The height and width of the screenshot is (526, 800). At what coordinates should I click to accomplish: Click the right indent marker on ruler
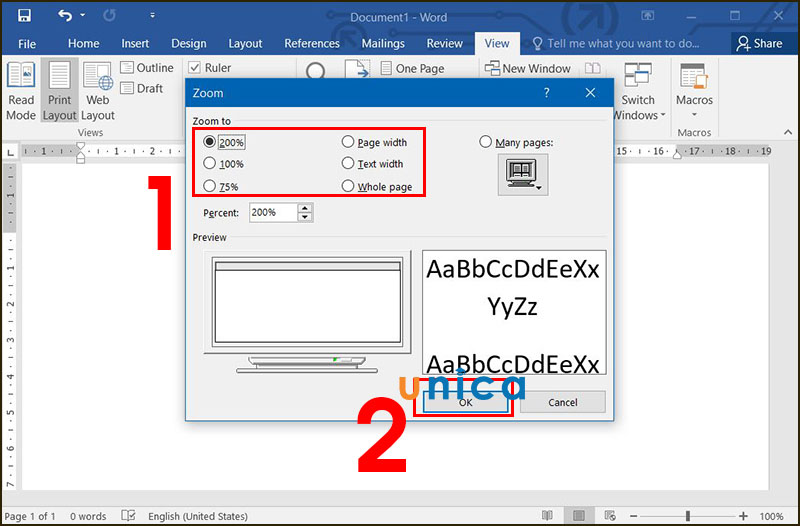tap(677, 154)
